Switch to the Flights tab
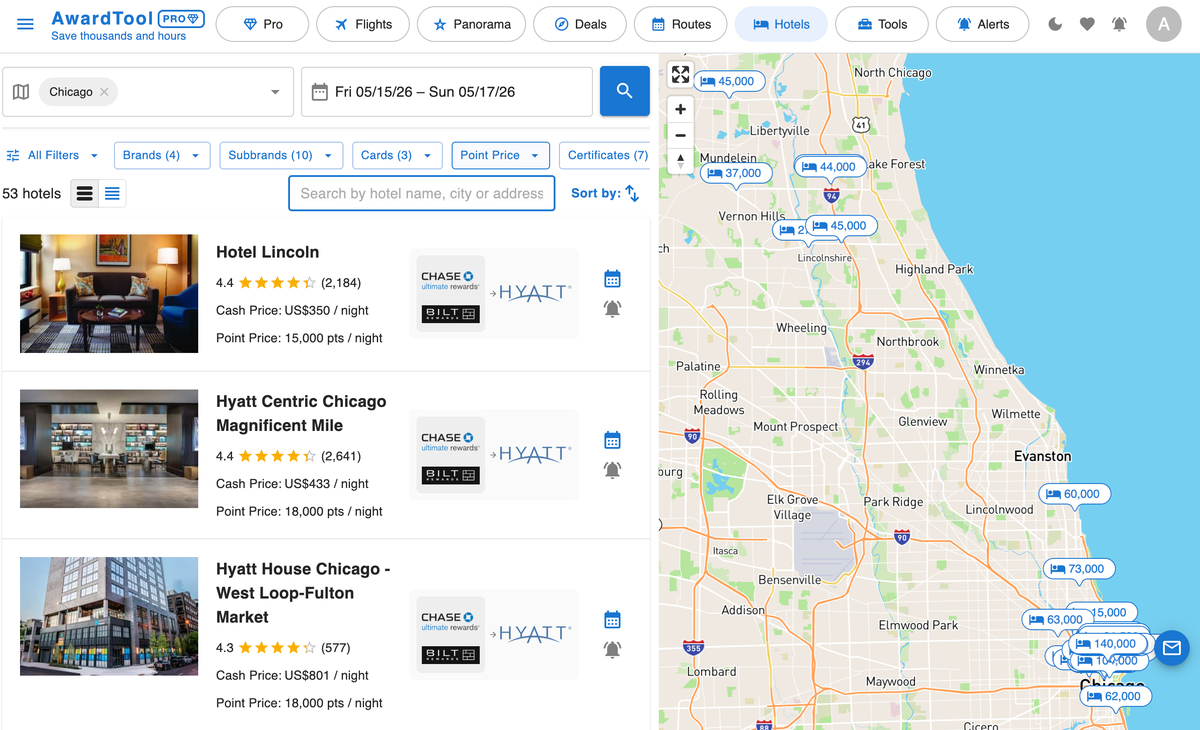 point(363,23)
